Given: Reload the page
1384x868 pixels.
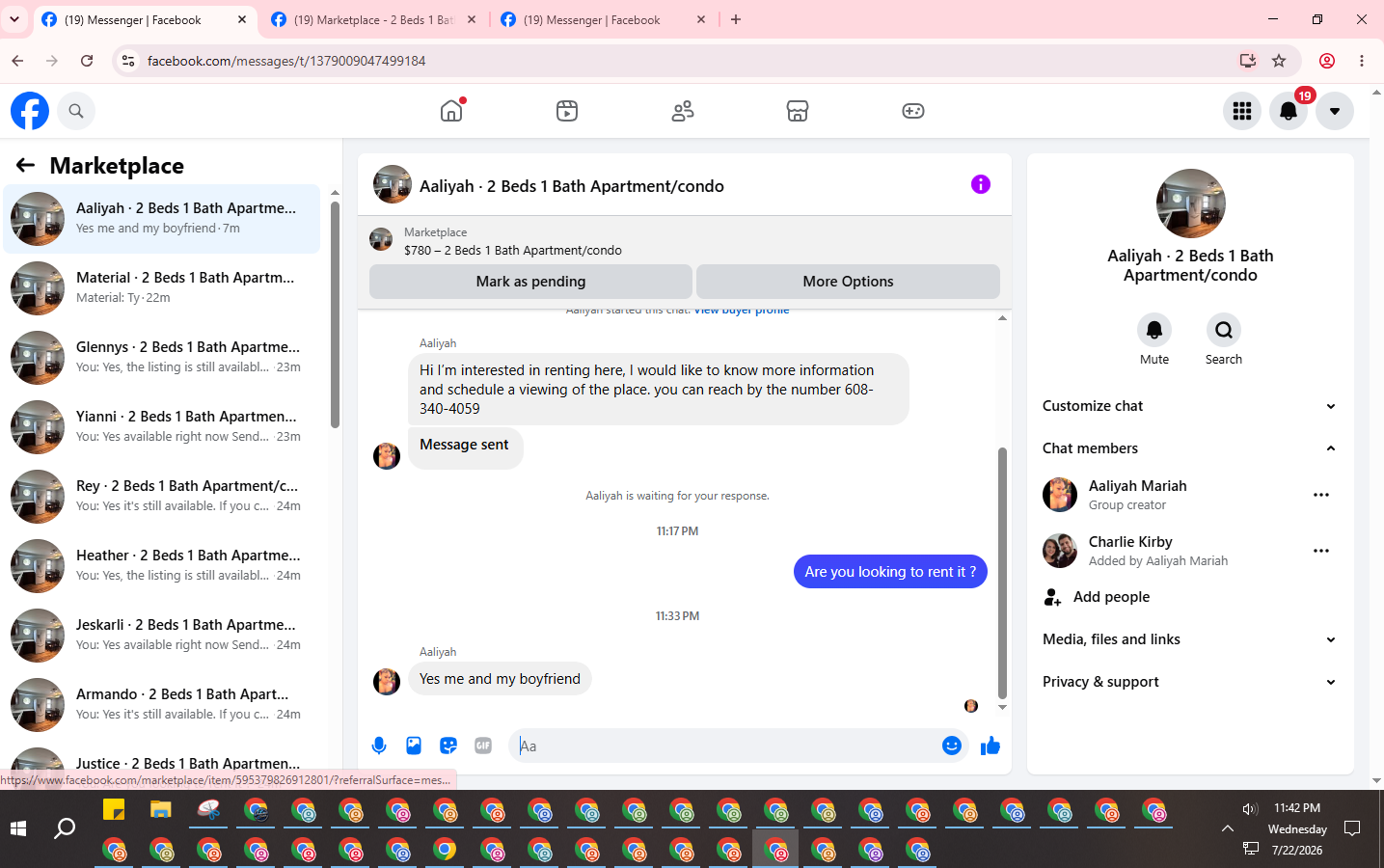Looking at the screenshot, I should (87, 61).
